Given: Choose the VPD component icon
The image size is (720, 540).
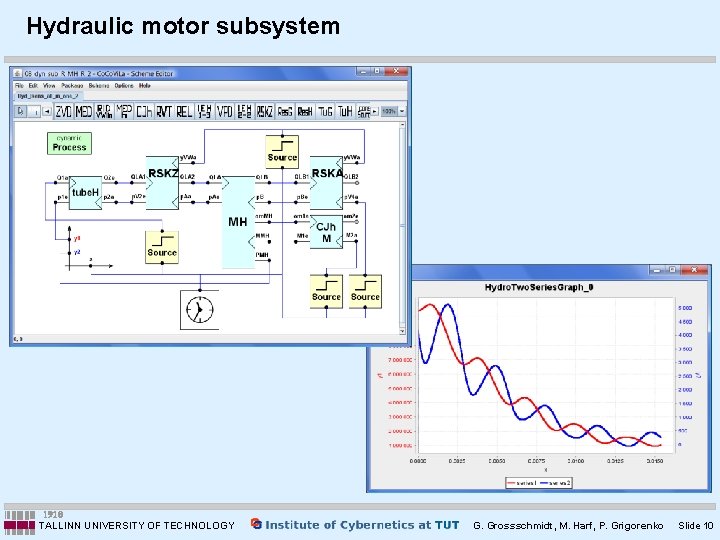Looking at the screenshot, I should (225, 111).
